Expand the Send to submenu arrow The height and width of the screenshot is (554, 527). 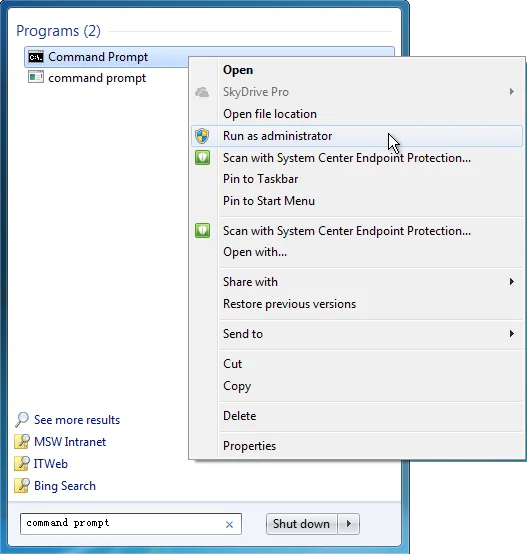[x=511, y=334]
